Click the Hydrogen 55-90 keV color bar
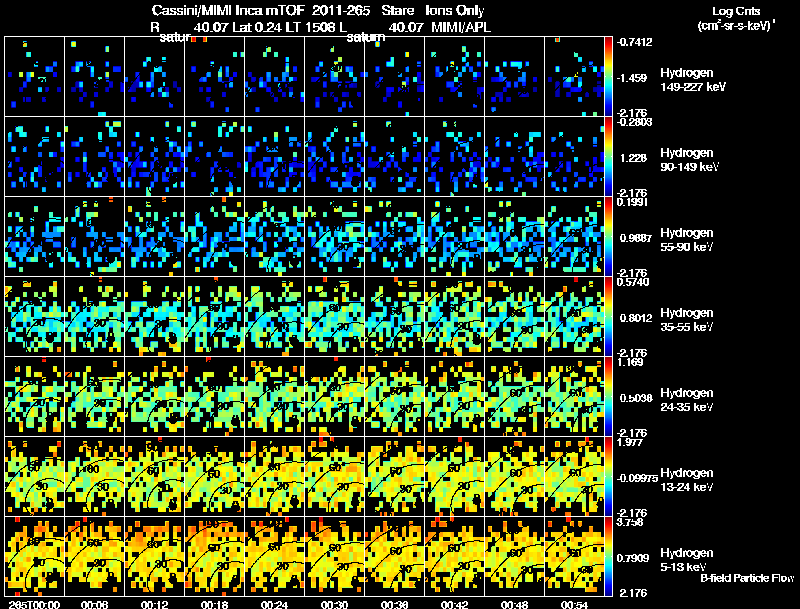 608,237
